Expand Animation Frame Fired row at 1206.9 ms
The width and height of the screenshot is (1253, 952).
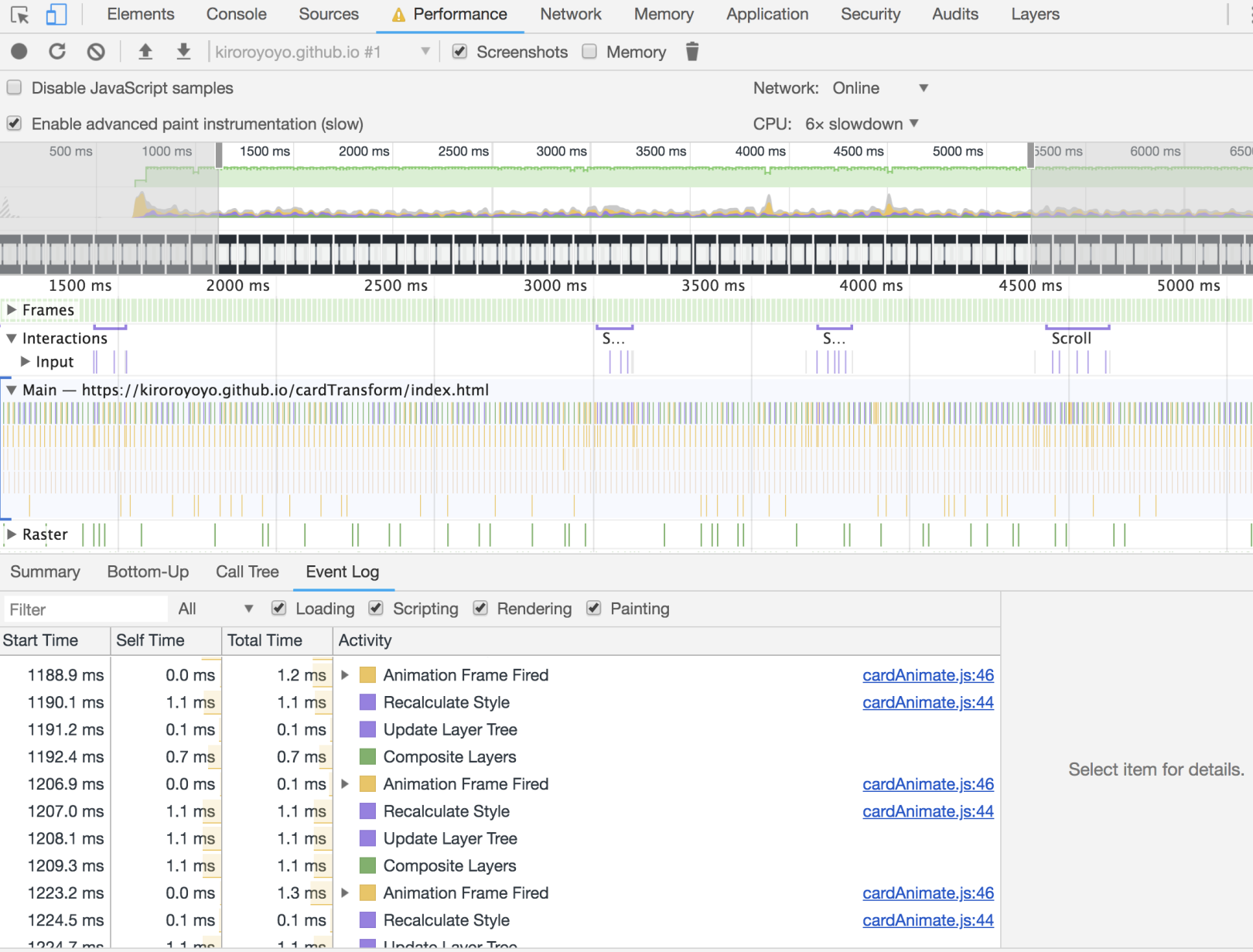[345, 783]
